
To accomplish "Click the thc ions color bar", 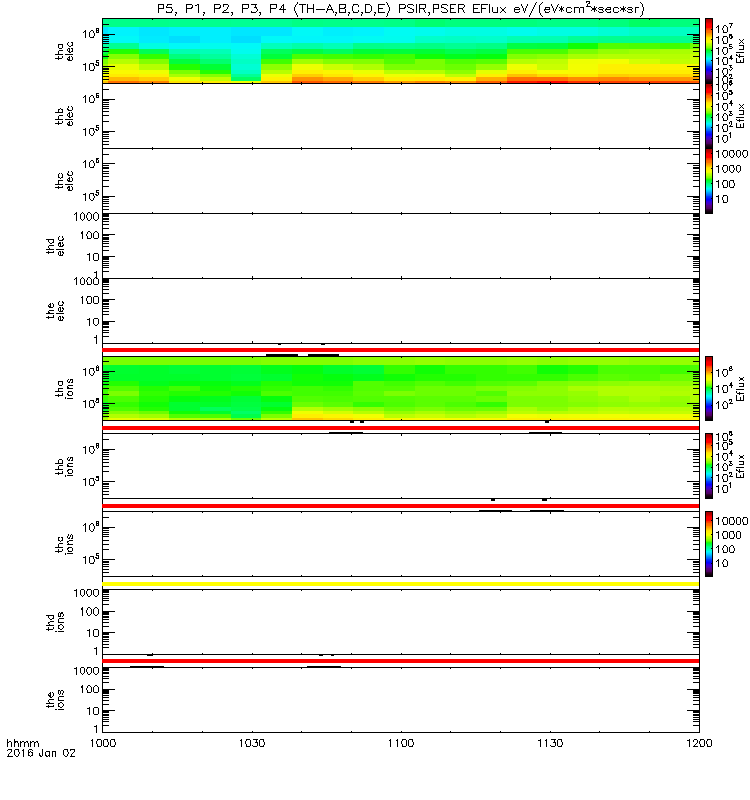I will click(709, 544).
